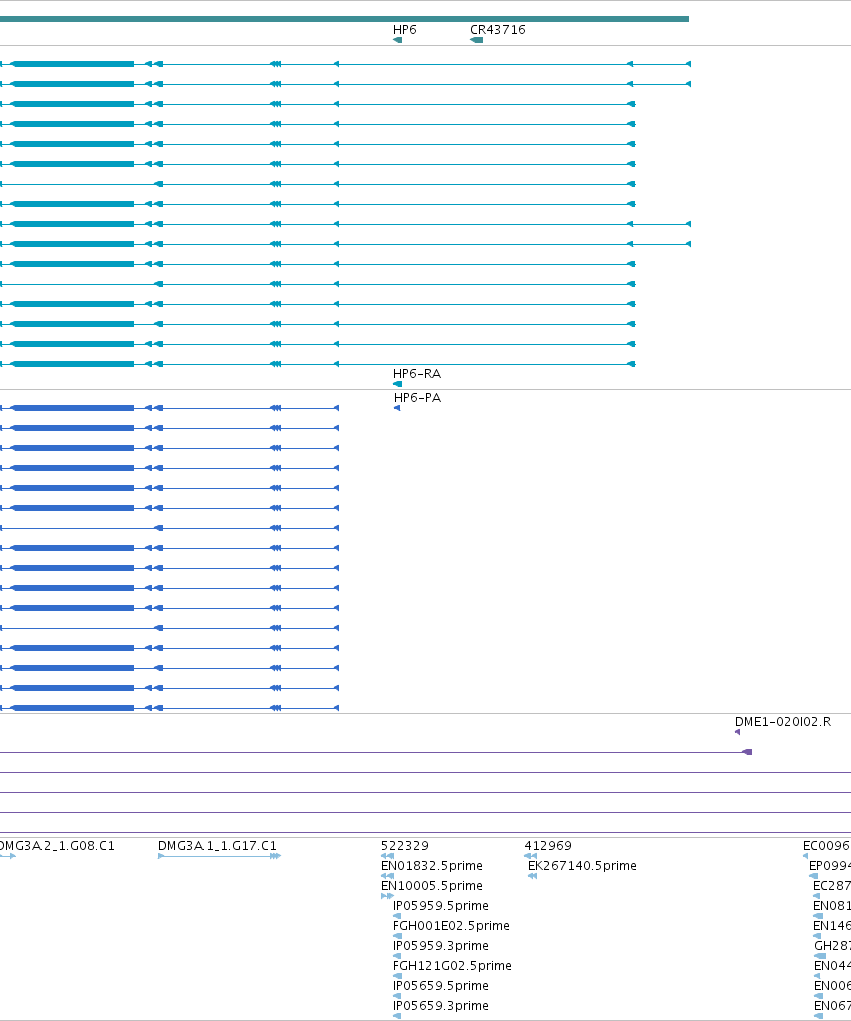851x1021 pixels.
Task: Click the DMG3A.2_1.G08.C1 label
Action: pyautogui.click(x=57, y=846)
